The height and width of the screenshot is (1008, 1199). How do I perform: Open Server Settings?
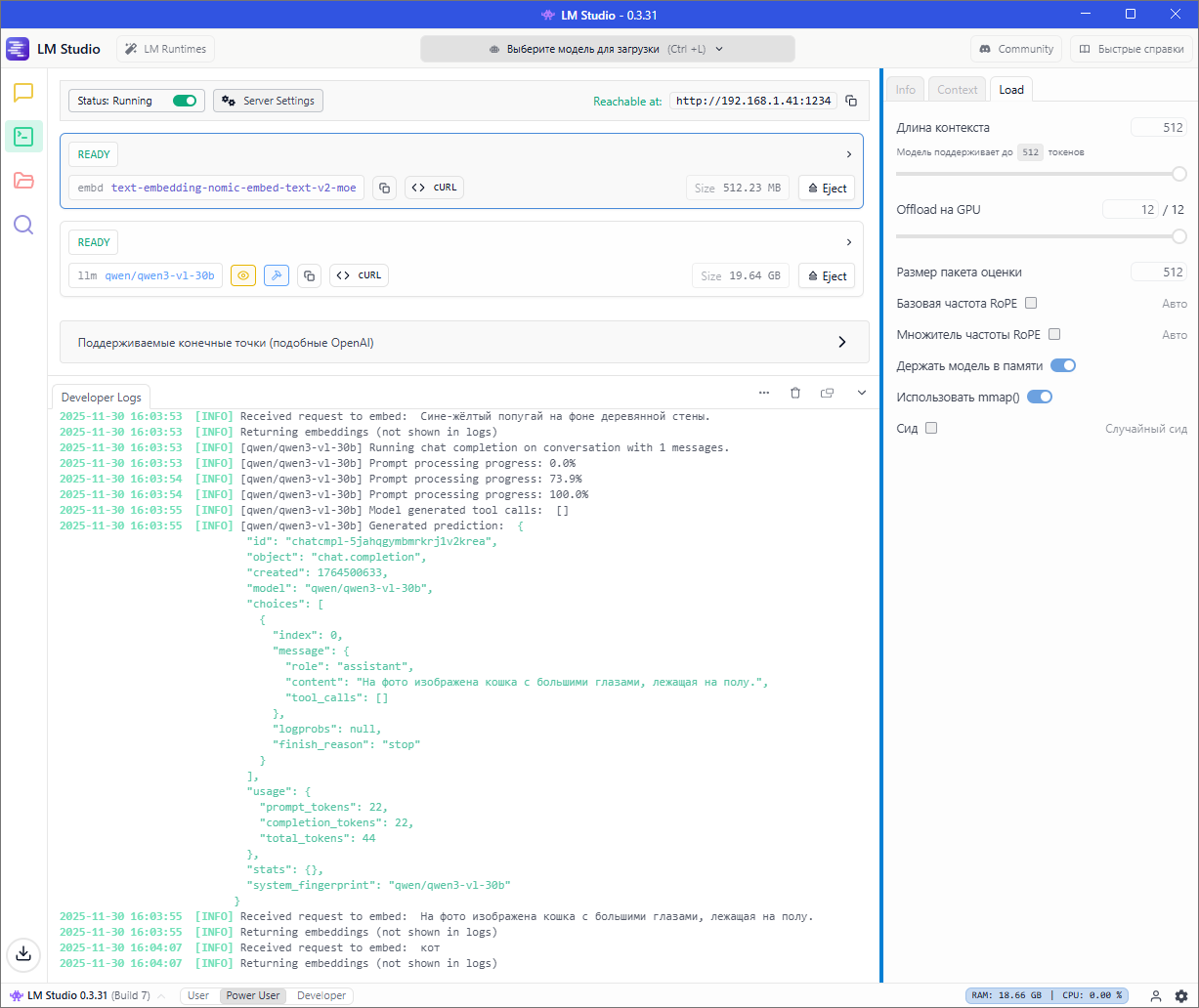pos(268,101)
